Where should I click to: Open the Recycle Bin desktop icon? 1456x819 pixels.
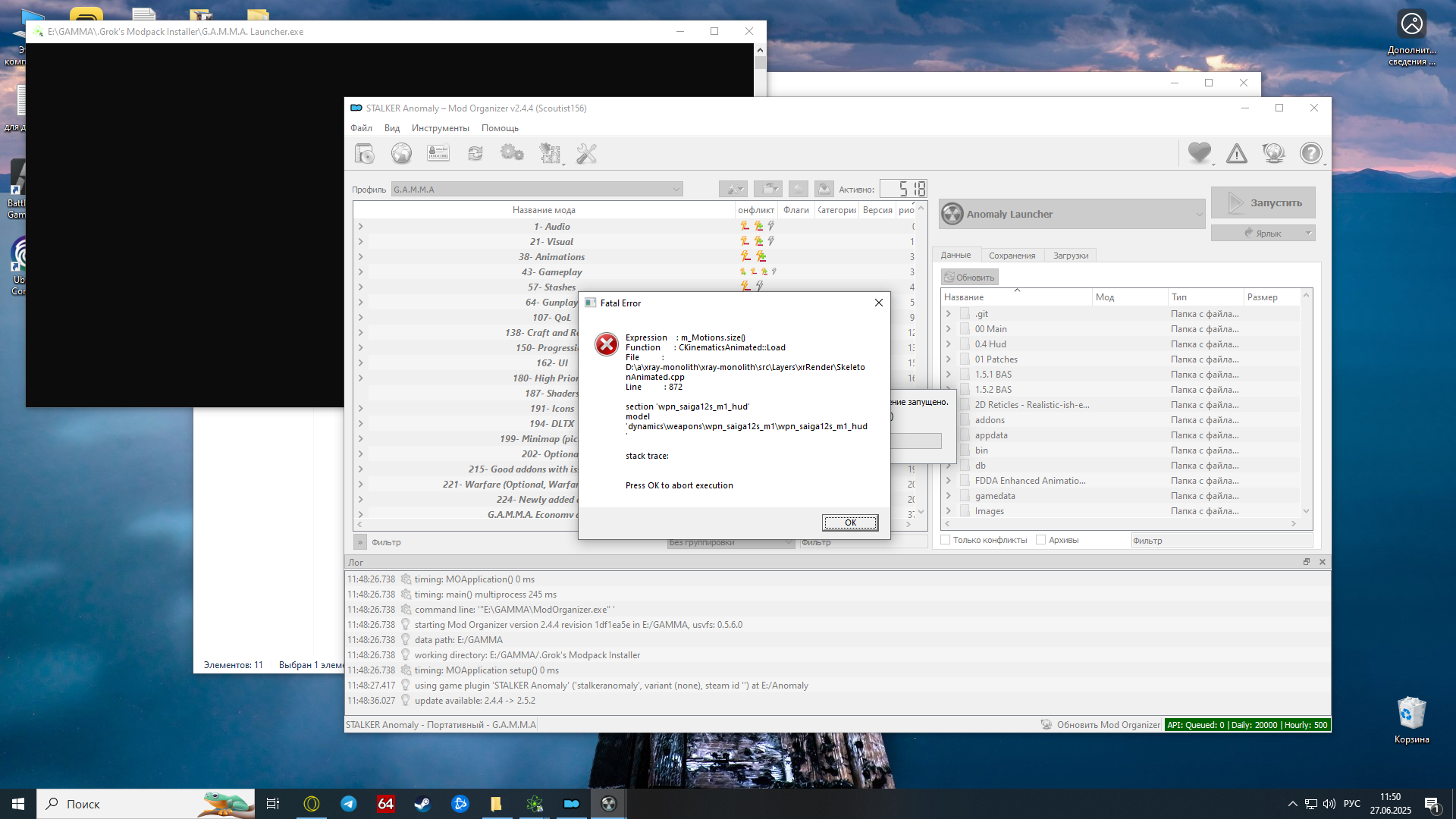(x=1411, y=720)
